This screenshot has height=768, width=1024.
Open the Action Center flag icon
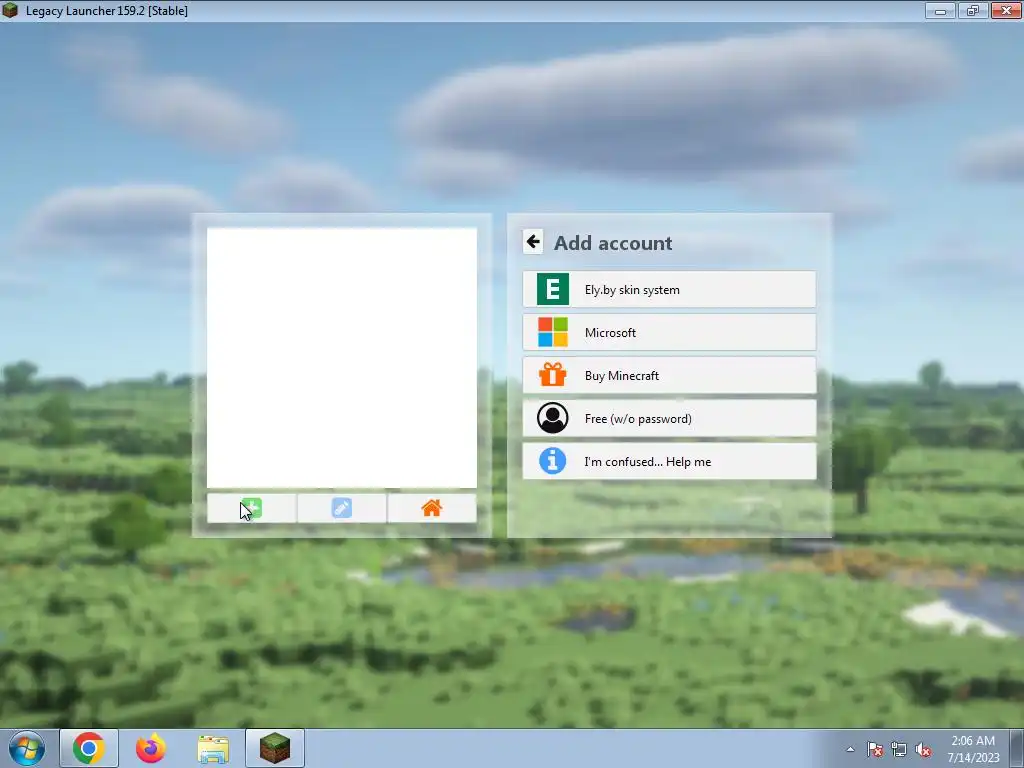(x=875, y=749)
